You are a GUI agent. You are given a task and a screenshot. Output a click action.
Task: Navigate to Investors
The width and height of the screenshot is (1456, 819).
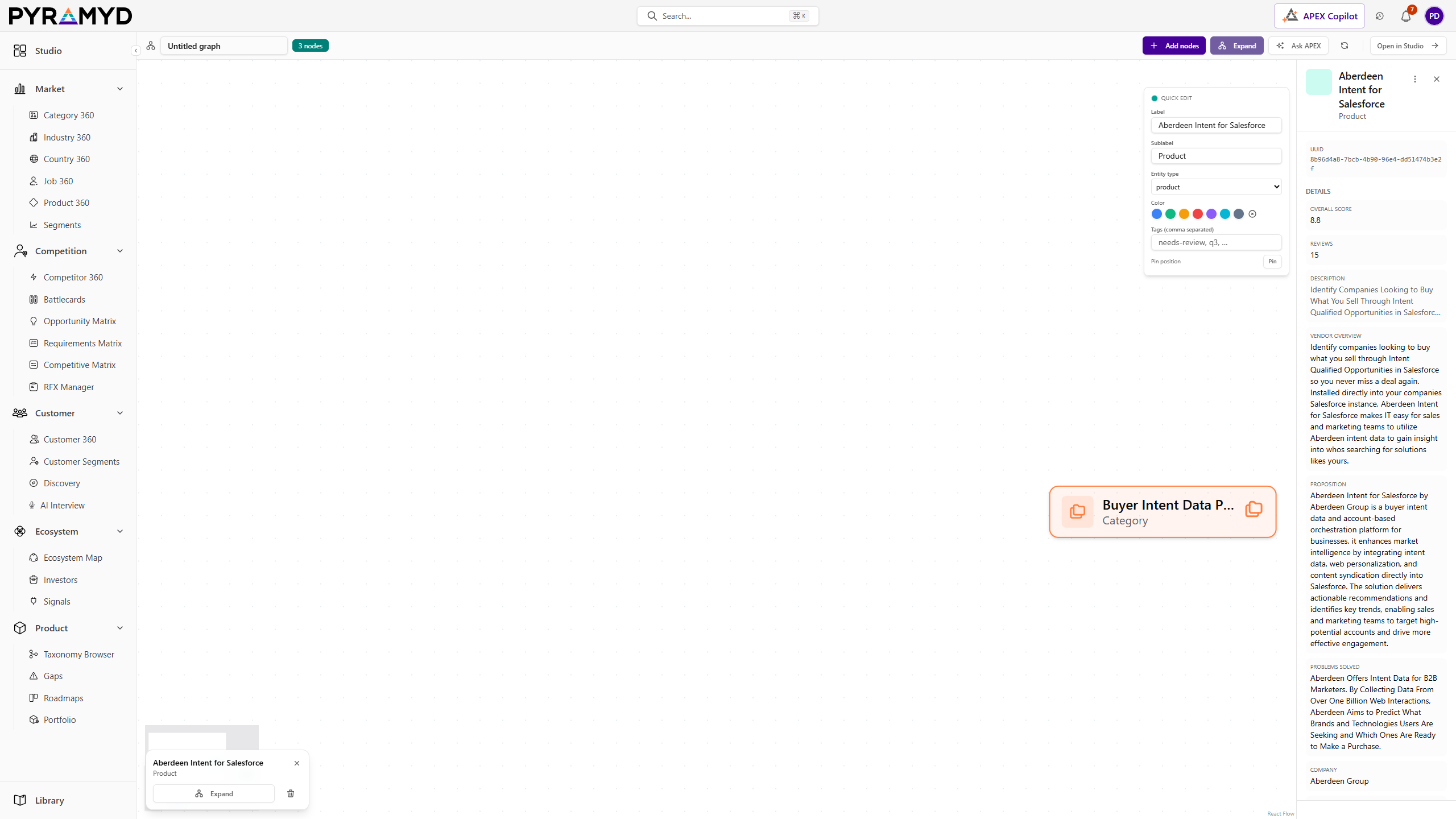click(x=60, y=580)
